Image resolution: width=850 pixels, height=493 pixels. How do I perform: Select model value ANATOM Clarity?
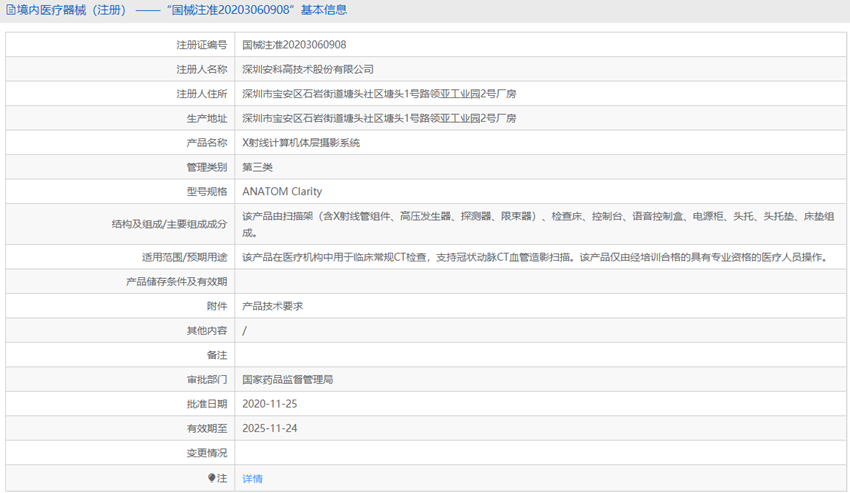click(282, 191)
